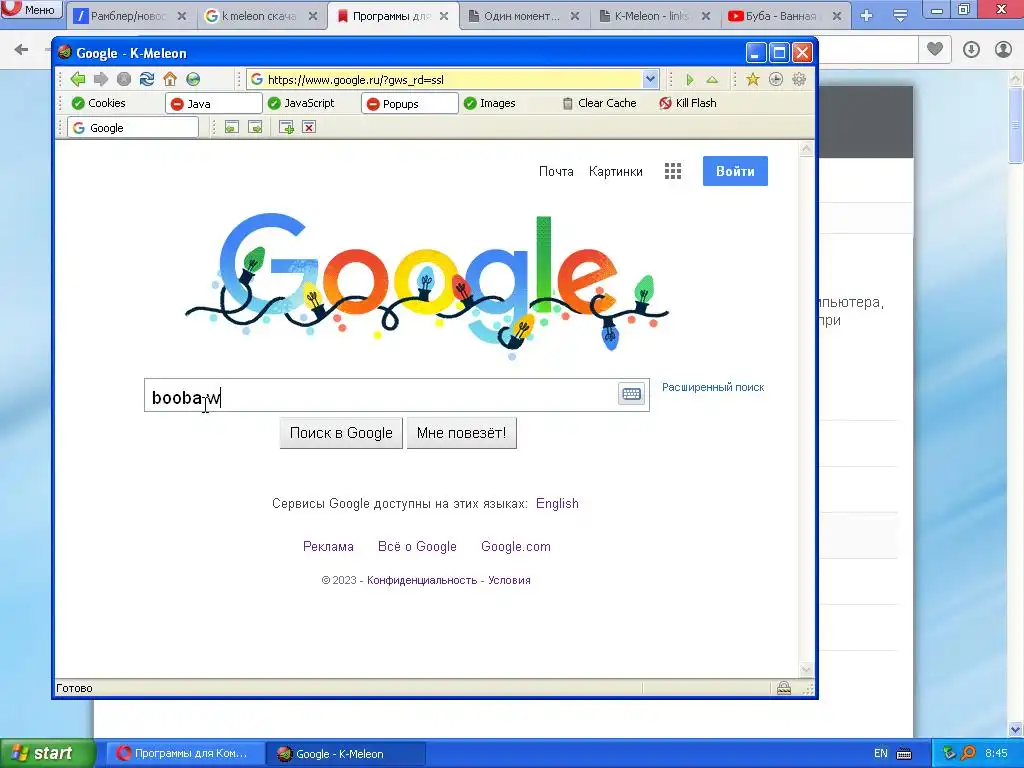1024x768 pixels.
Task: Click the Google holiday lights doodle
Action: (427, 284)
